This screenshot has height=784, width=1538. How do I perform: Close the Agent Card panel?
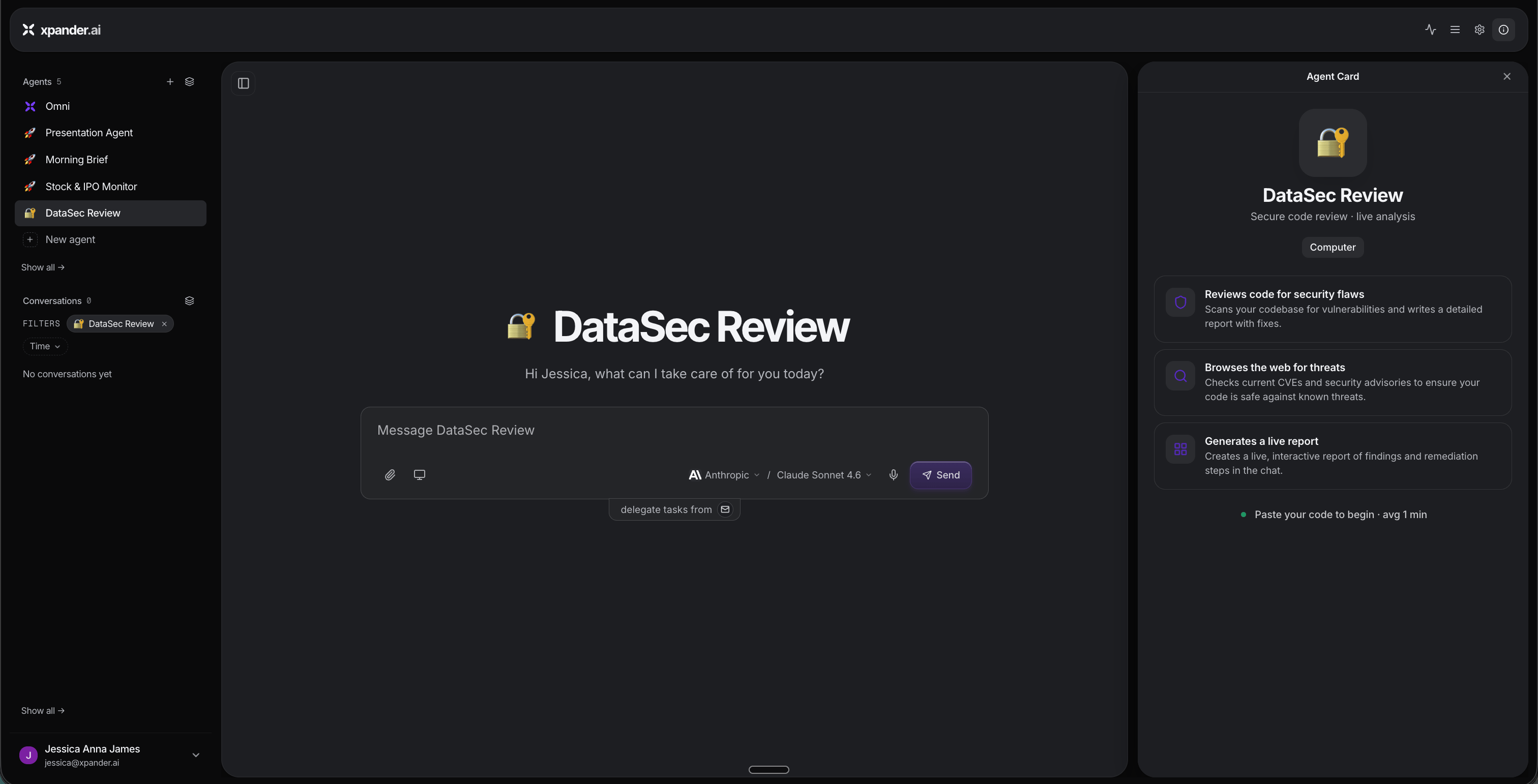(1507, 76)
